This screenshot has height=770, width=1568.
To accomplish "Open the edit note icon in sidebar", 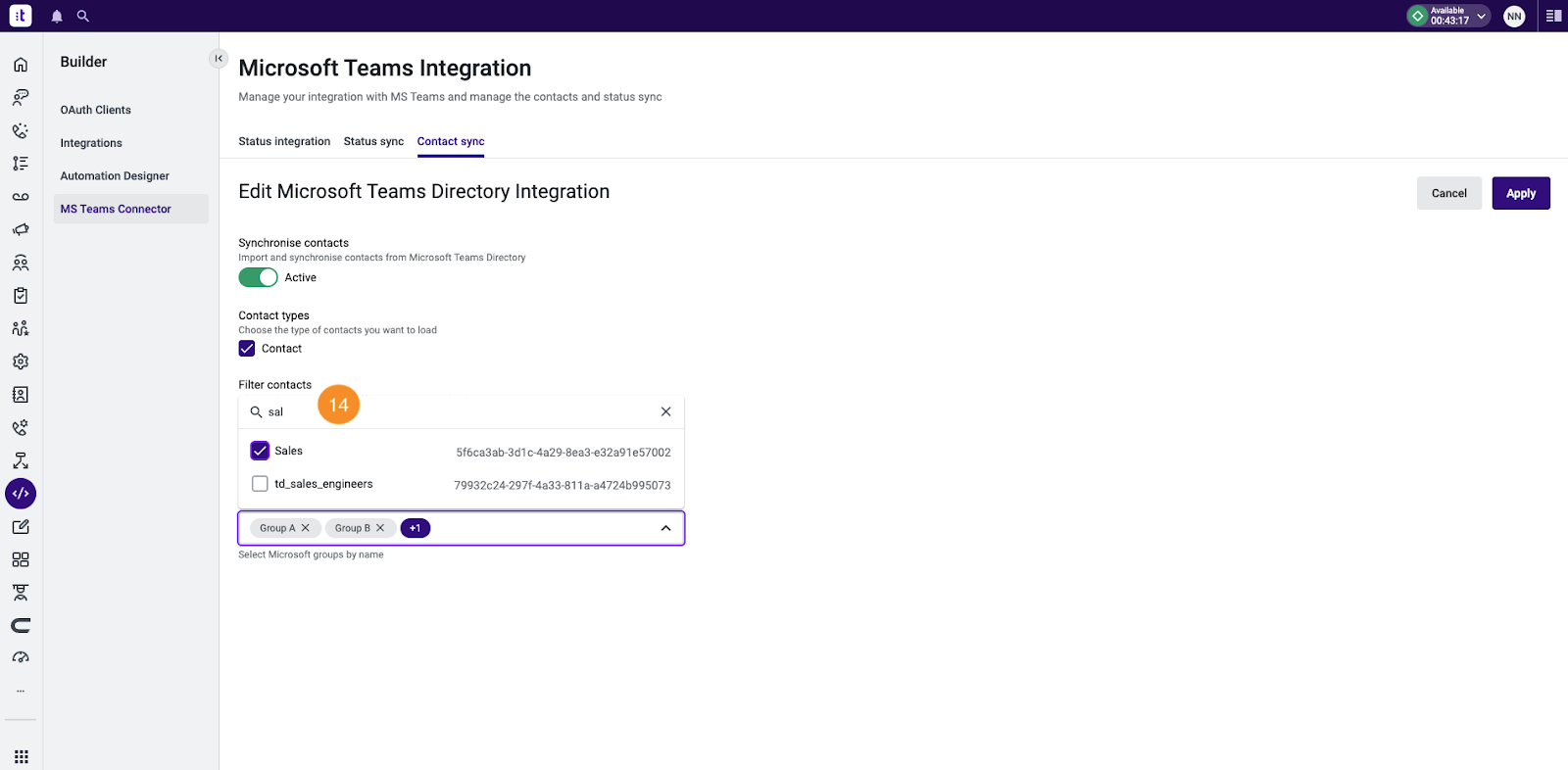I will pos(21,527).
